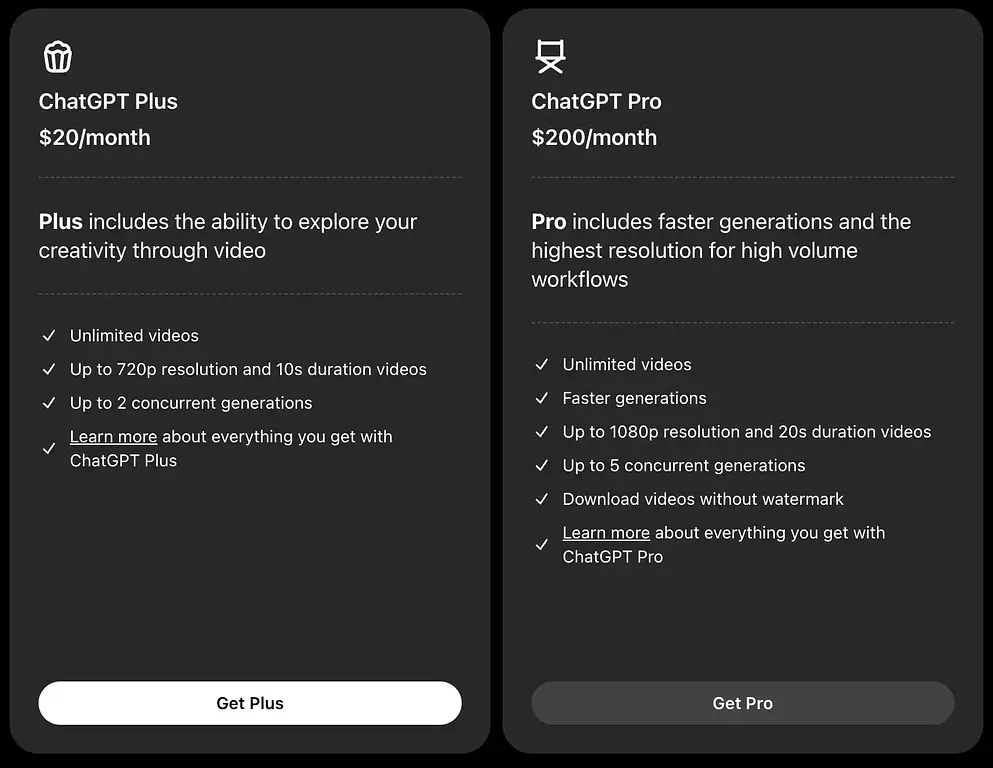Screen dimensions: 993x768
Task: Click the Get Pro button
Action: [742, 703]
